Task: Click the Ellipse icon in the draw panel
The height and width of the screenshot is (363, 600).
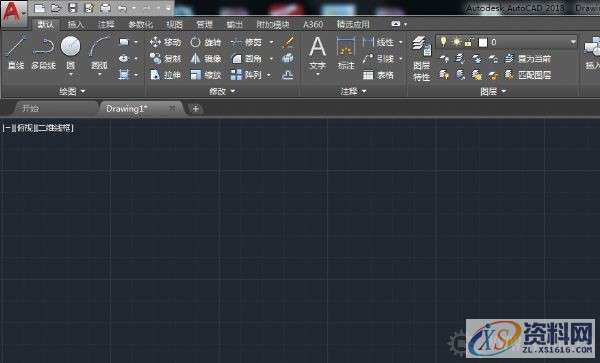Action: click(124, 59)
